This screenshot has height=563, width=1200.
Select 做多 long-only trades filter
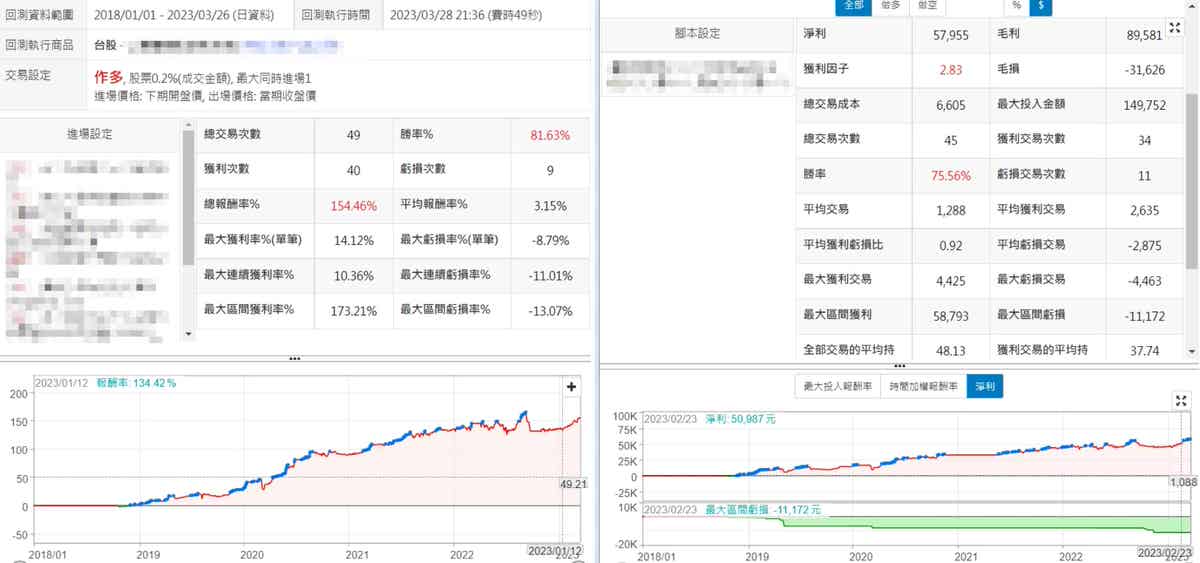890,6
